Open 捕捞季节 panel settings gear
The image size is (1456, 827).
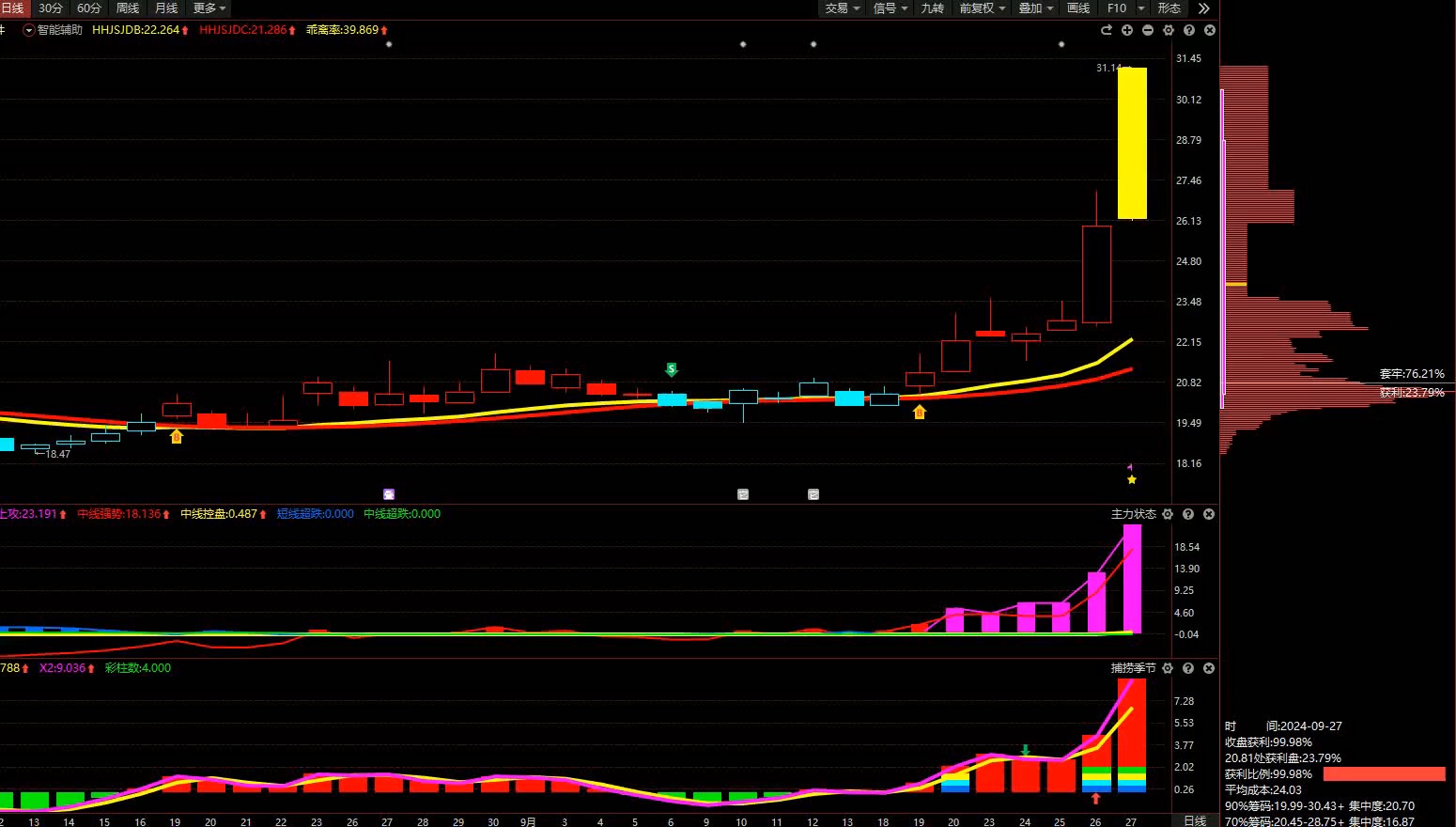[x=1168, y=668]
